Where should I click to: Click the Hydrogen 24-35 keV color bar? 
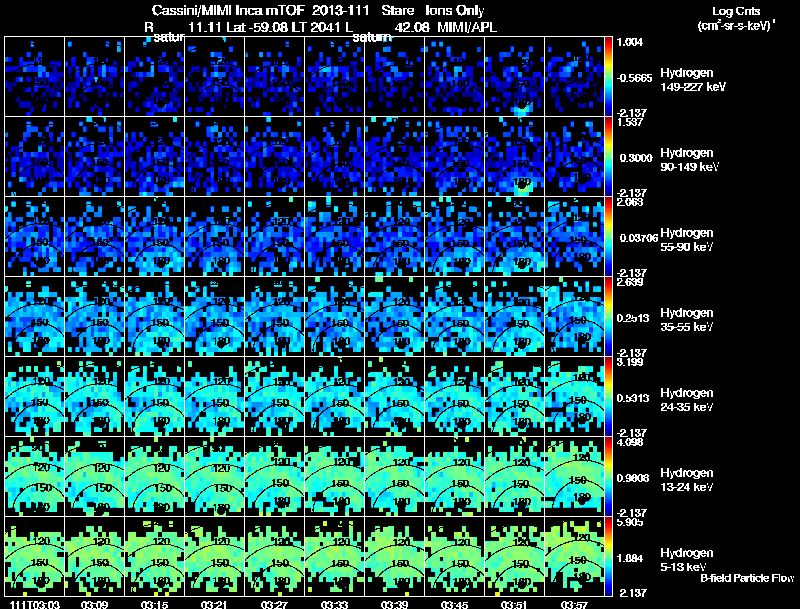click(x=608, y=397)
